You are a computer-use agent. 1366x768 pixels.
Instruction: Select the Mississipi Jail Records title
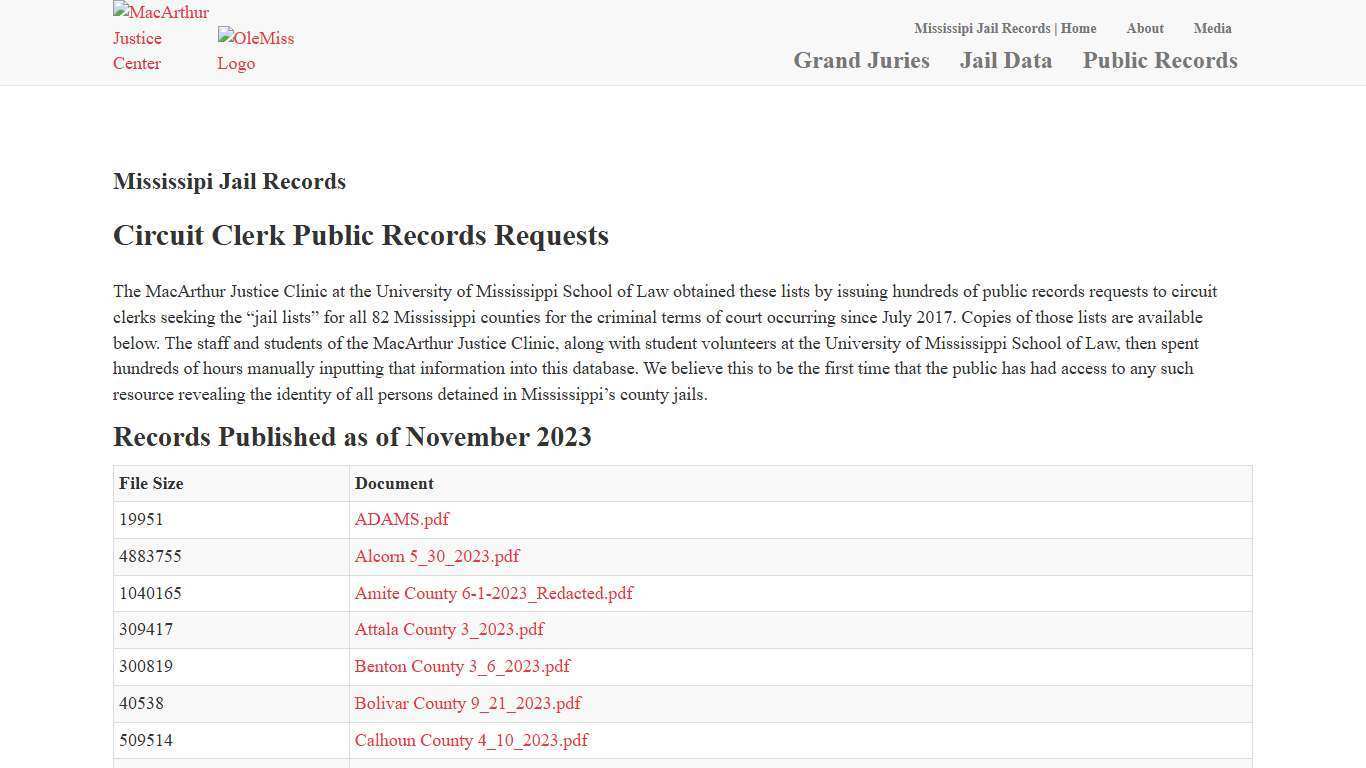[x=229, y=181]
